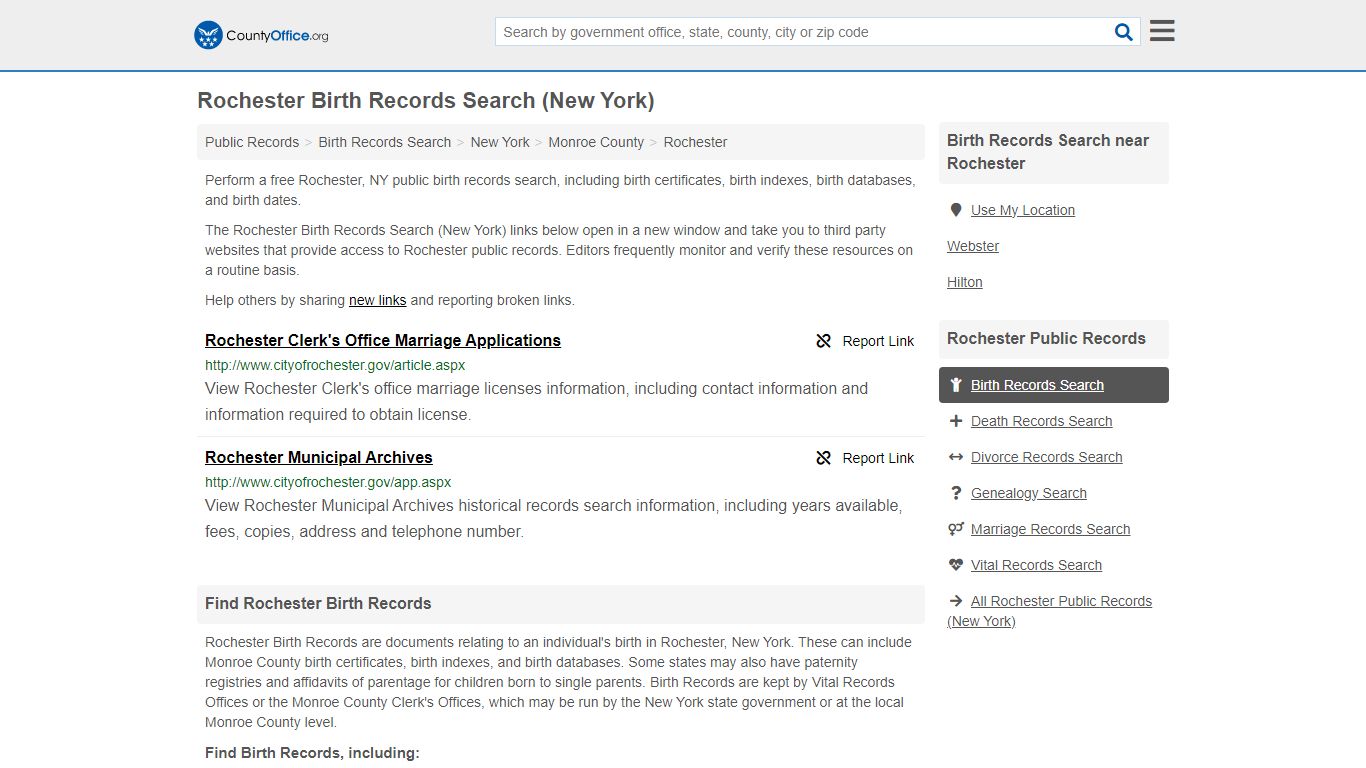
Task: Open Rochester Municipal Archives listing
Action: pos(319,457)
